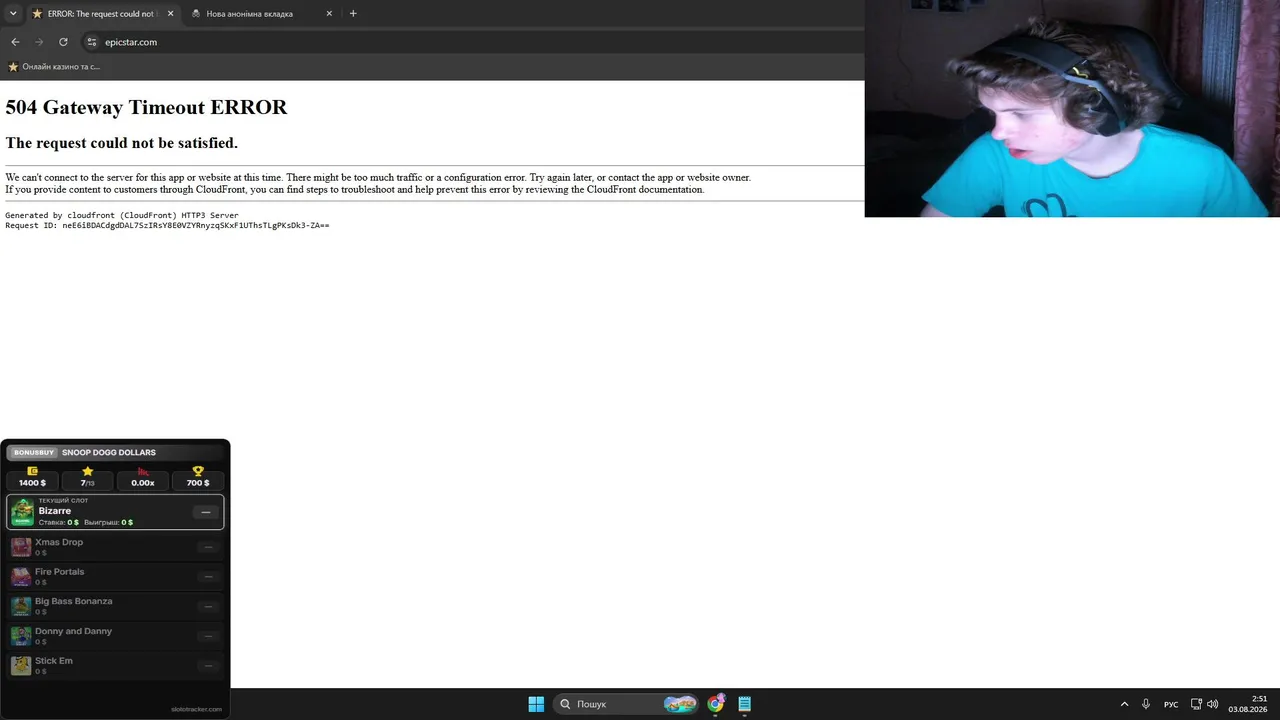Click the SNOOP DOGG DOLLARS title
The image size is (1280, 720).
tap(109, 453)
